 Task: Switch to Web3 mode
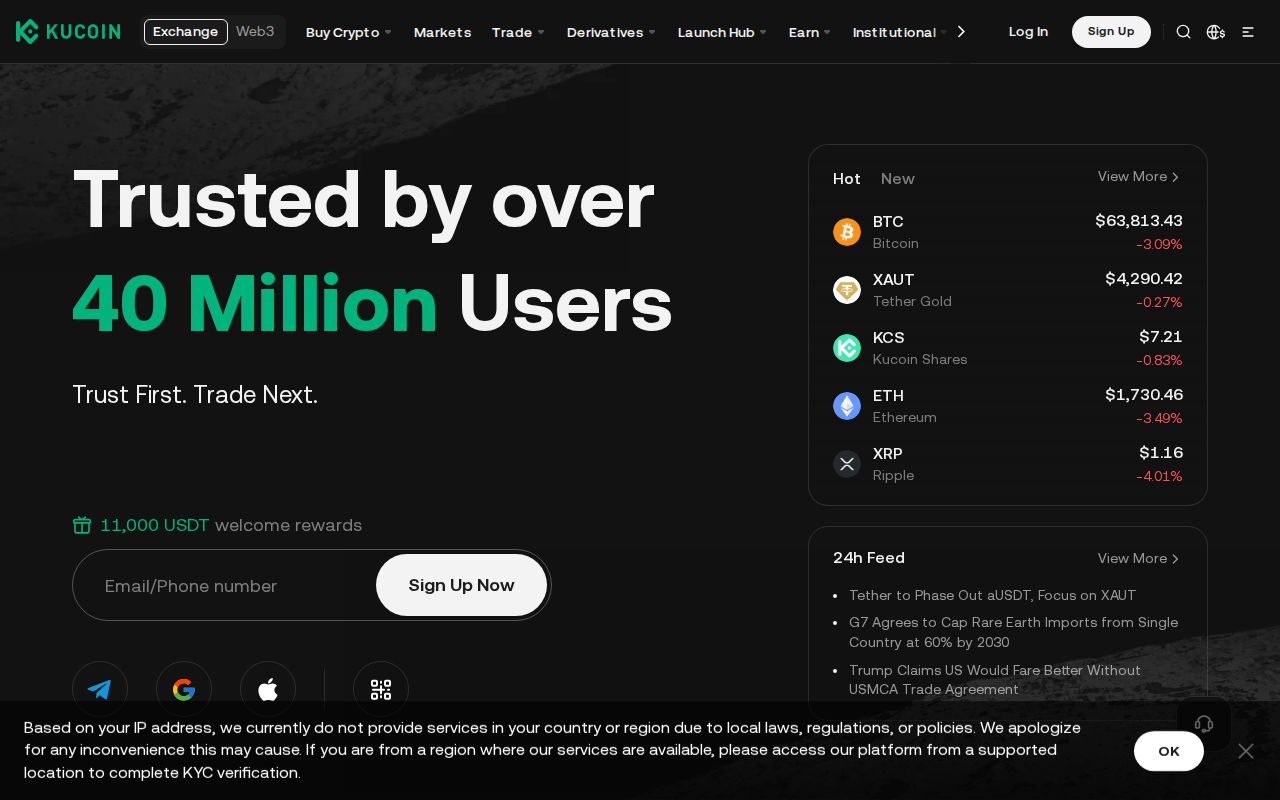tap(255, 32)
